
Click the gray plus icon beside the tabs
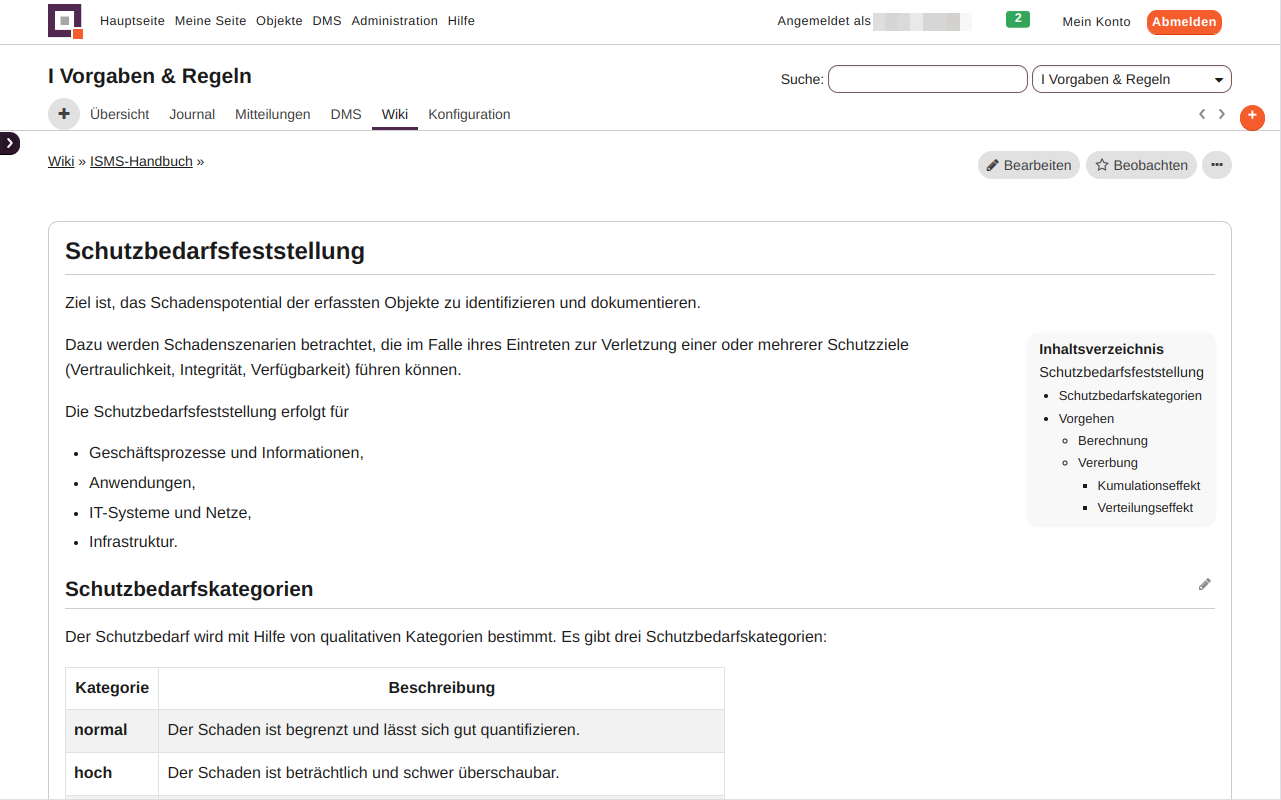(x=63, y=113)
